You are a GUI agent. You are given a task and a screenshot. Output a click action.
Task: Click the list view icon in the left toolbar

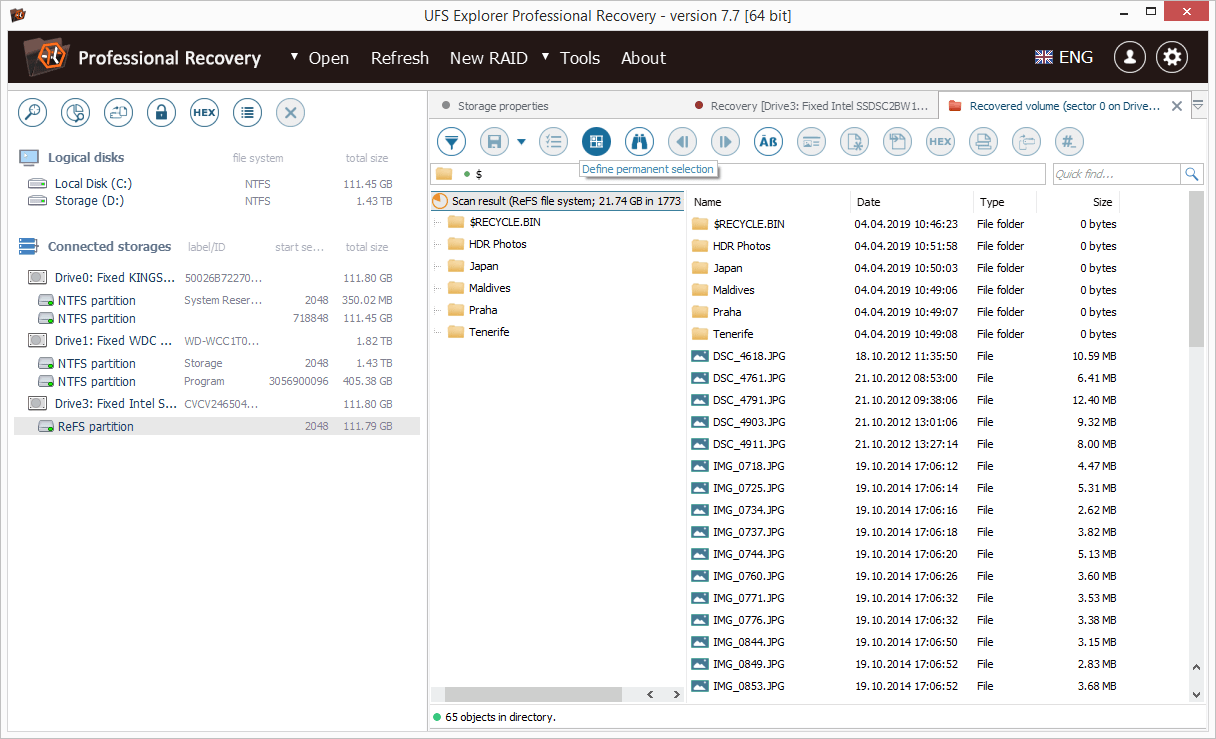point(248,113)
